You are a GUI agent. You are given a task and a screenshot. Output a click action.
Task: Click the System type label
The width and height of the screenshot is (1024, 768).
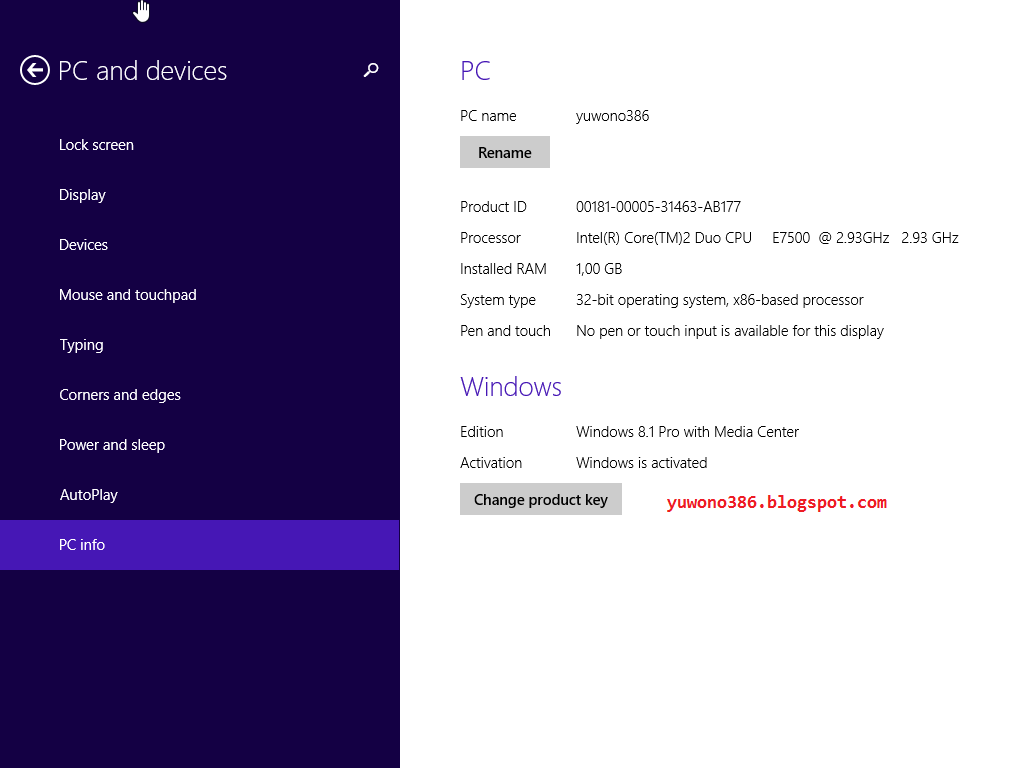pyautogui.click(x=498, y=300)
